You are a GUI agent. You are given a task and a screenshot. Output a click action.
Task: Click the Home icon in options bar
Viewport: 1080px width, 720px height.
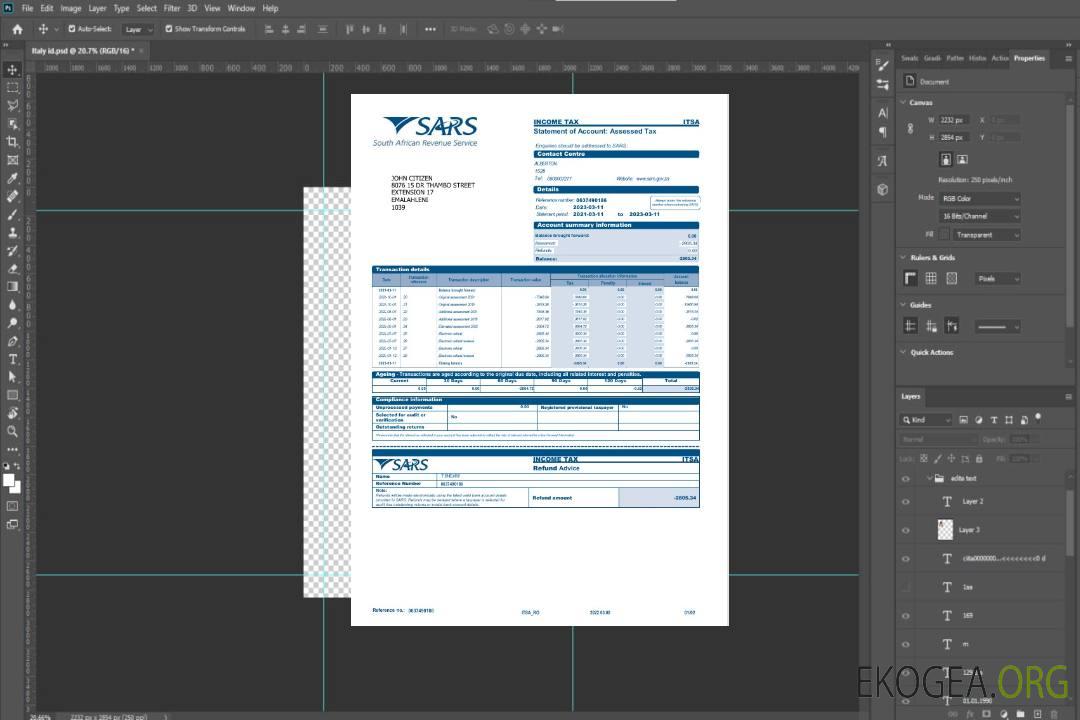[17, 29]
